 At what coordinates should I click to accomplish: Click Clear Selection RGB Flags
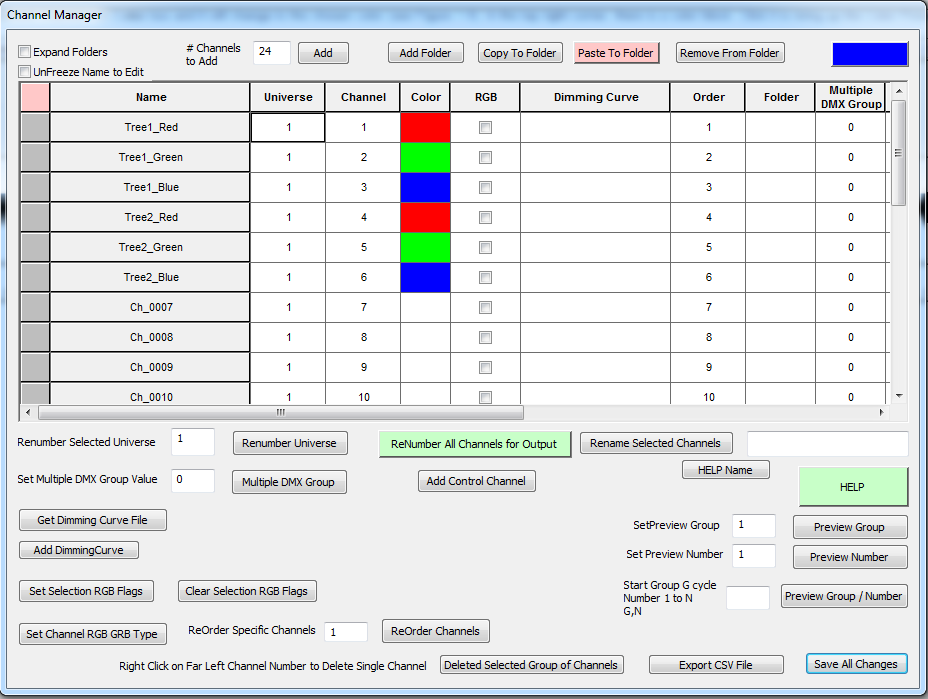pos(247,591)
